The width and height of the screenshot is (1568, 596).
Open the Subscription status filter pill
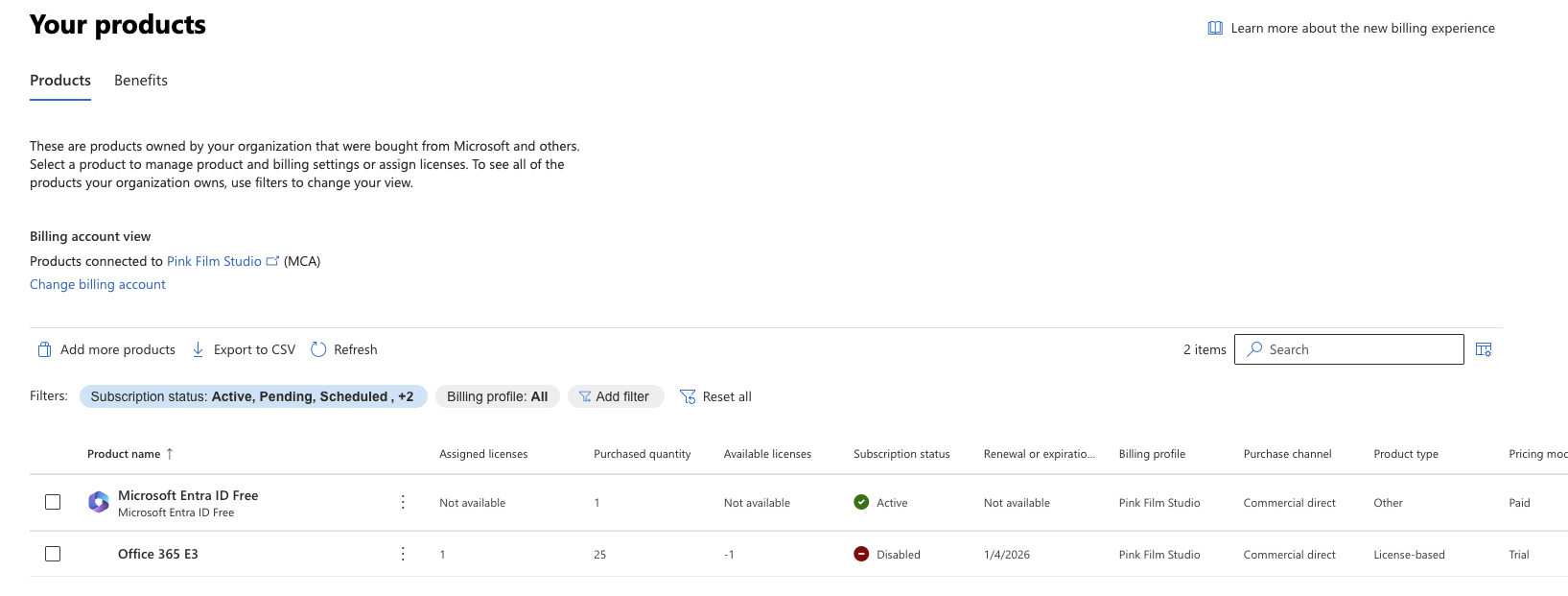coord(253,396)
